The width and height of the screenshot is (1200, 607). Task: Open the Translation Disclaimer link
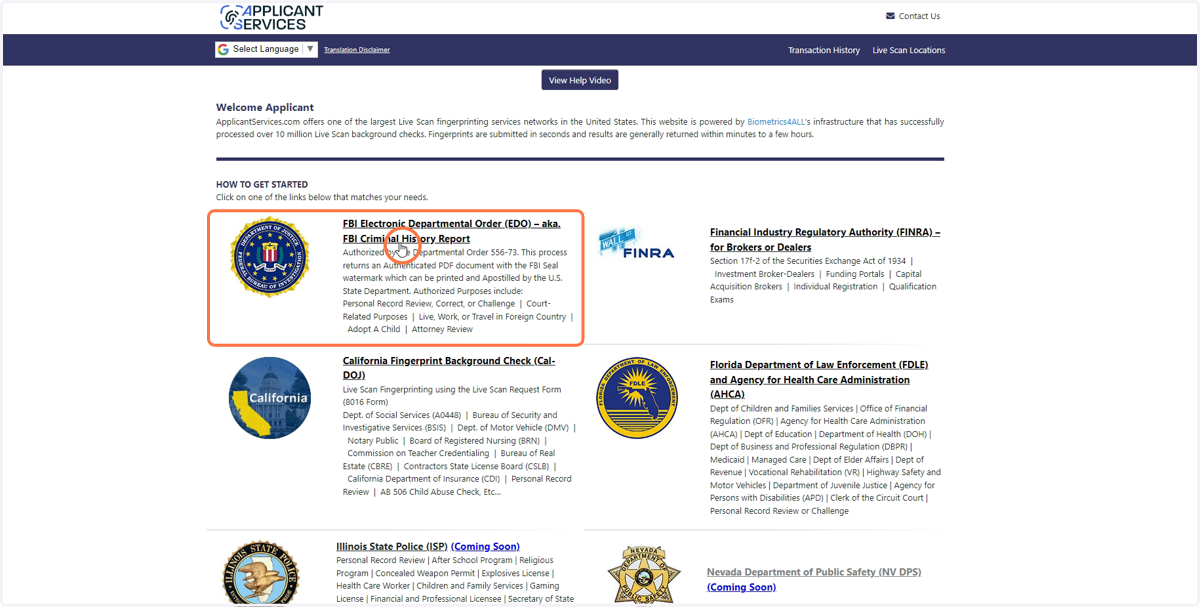click(357, 50)
